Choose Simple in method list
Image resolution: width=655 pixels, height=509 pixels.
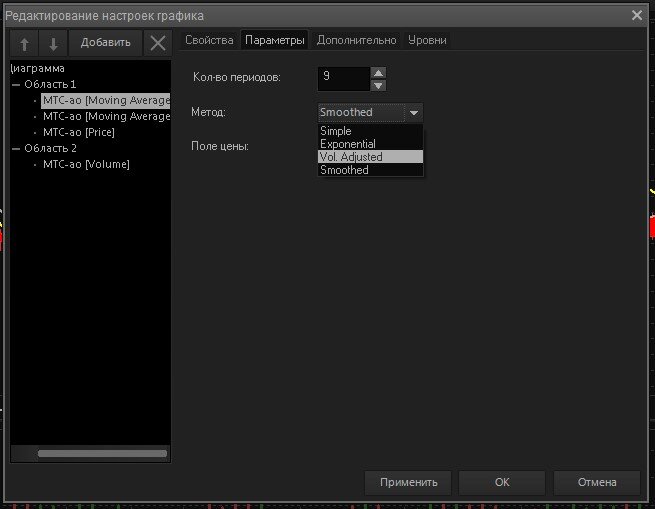[x=370, y=131]
